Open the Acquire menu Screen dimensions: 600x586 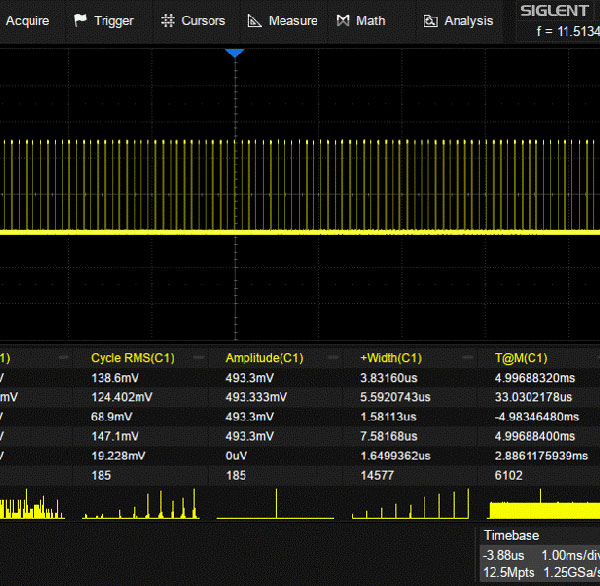click(27, 21)
